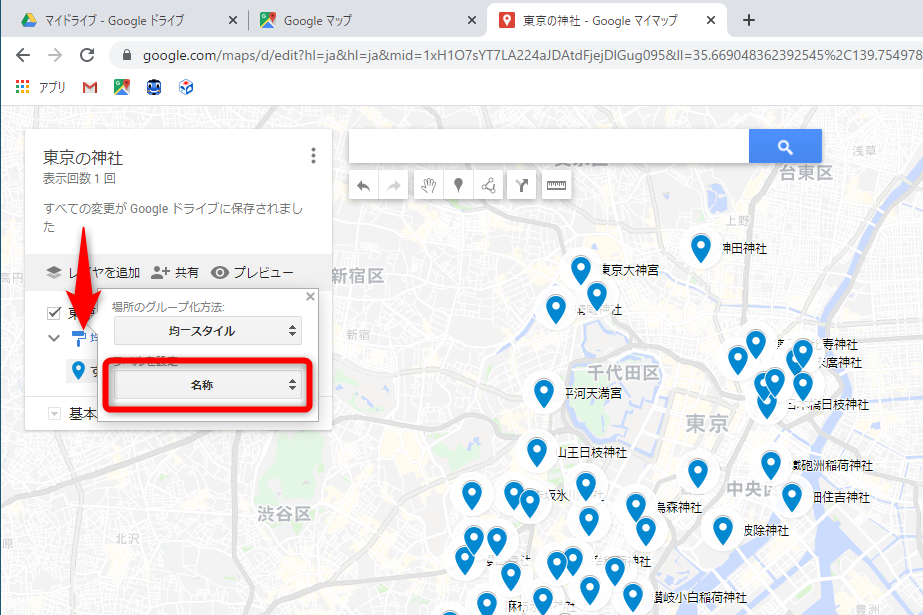Select the Add directions tool

point(522,185)
